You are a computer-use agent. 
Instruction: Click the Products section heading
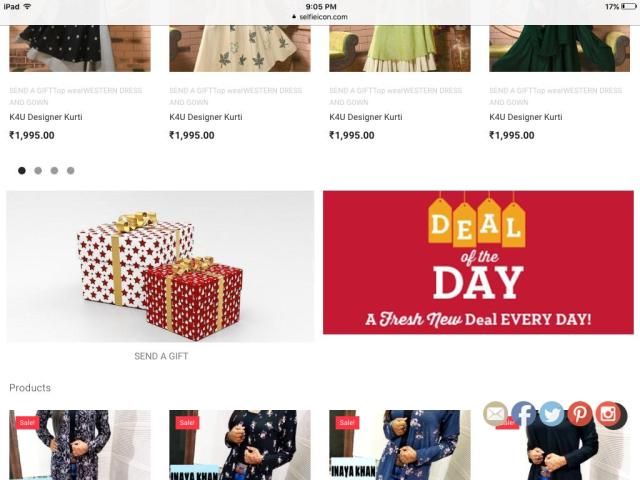(x=30, y=388)
